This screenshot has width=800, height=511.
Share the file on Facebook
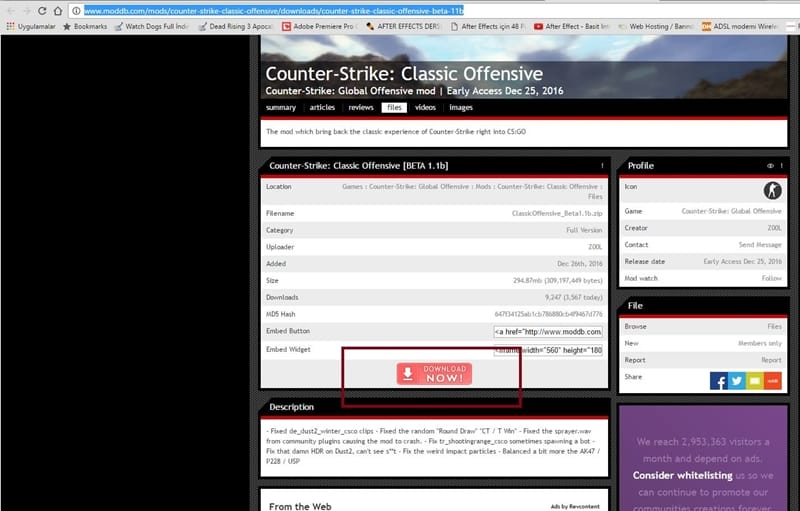719,380
